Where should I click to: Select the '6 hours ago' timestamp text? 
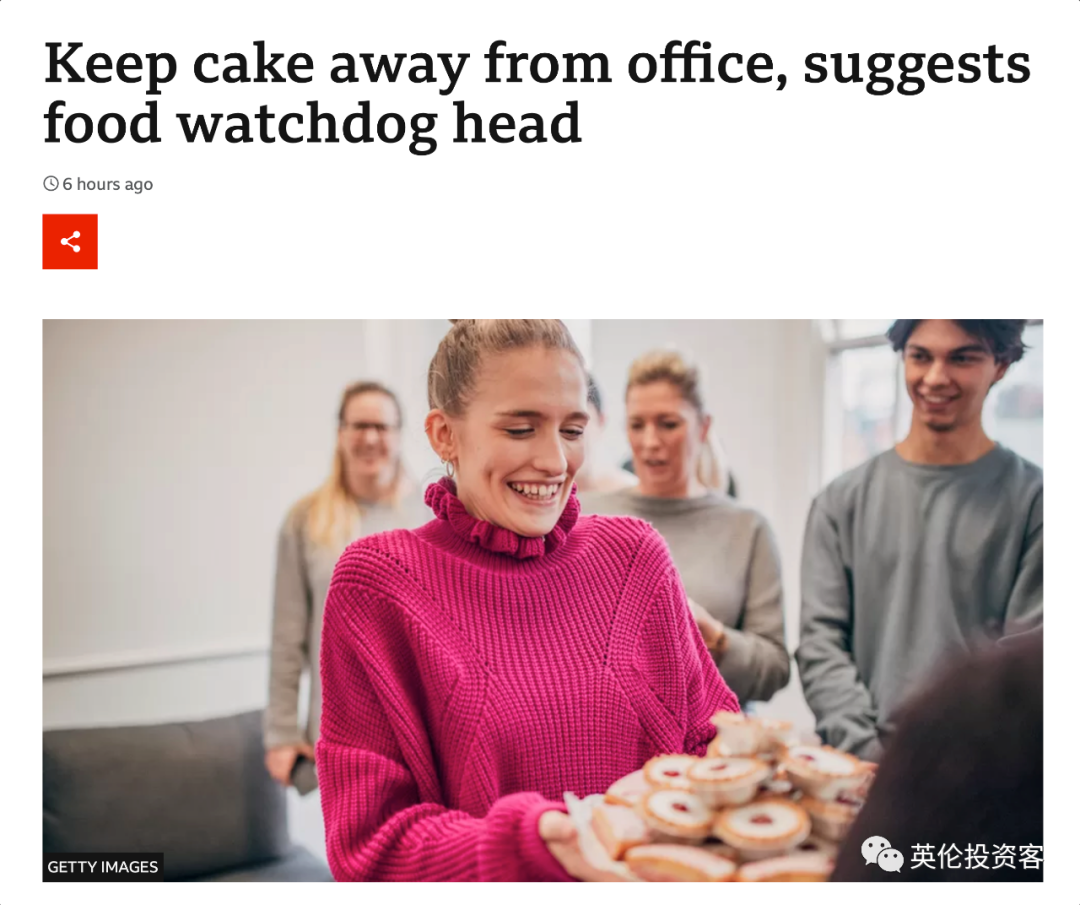pos(107,184)
